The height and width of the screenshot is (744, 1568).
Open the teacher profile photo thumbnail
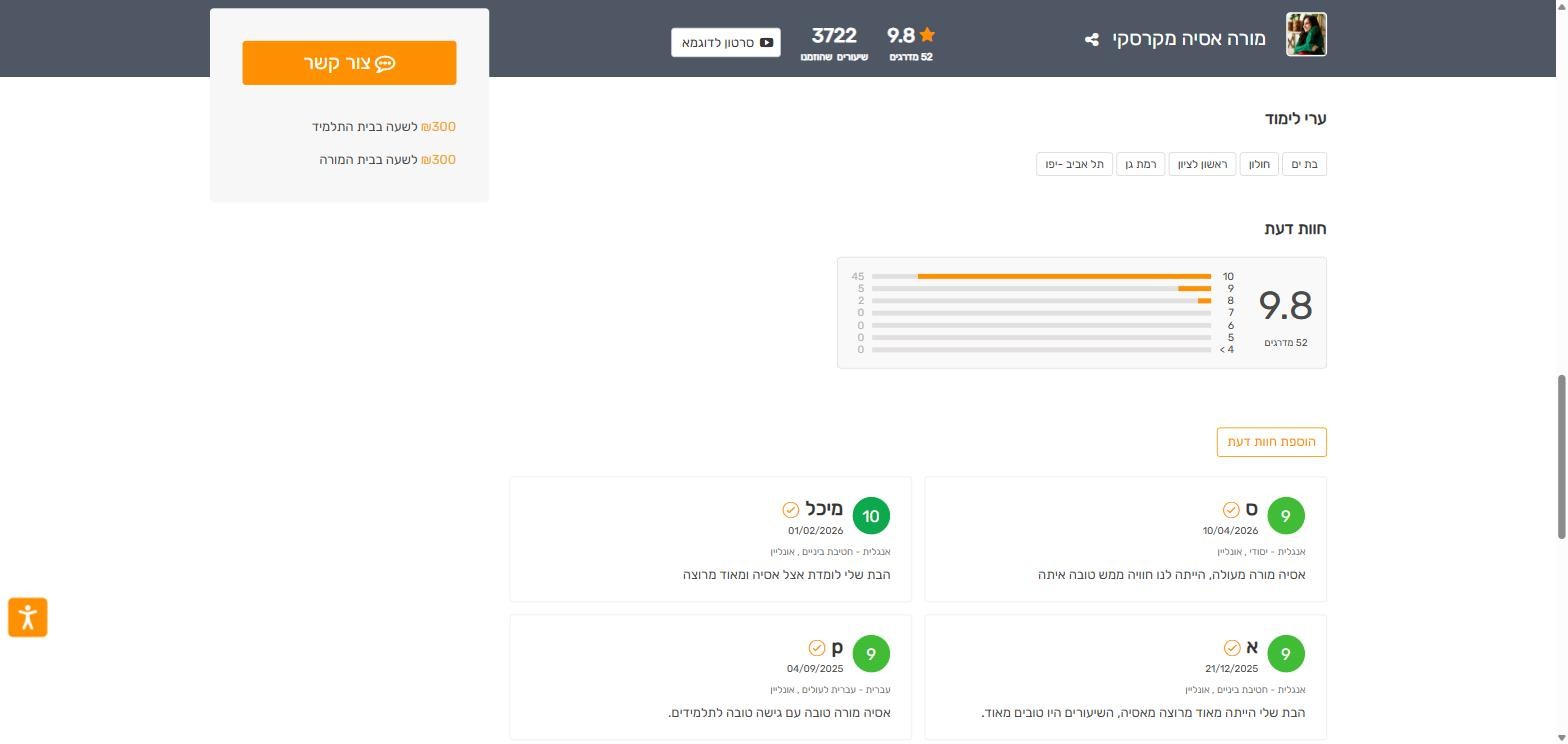[1306, 34]
